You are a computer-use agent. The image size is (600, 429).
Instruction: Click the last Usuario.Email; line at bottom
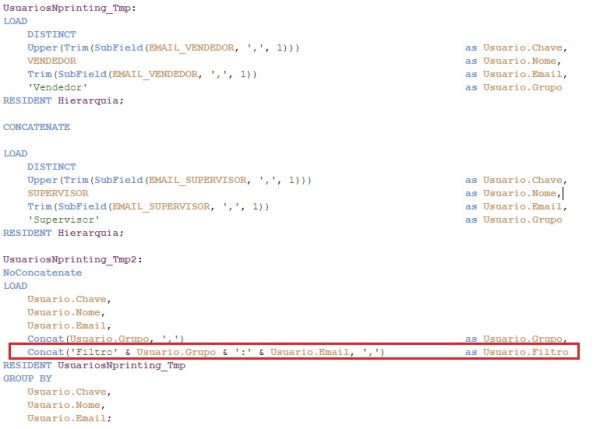[x=70, y=418]
